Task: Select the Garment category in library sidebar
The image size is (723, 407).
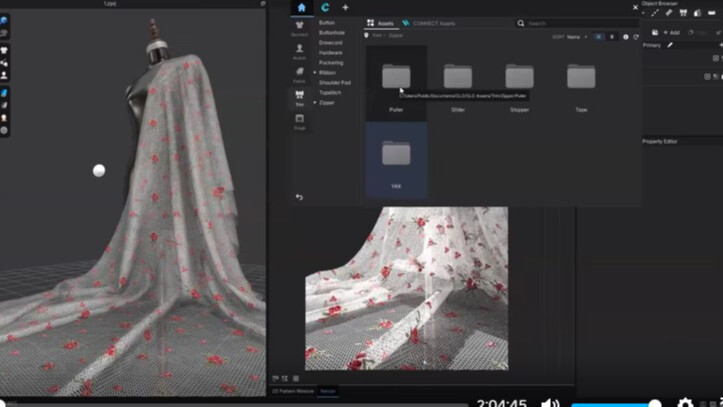Action: 299,27
